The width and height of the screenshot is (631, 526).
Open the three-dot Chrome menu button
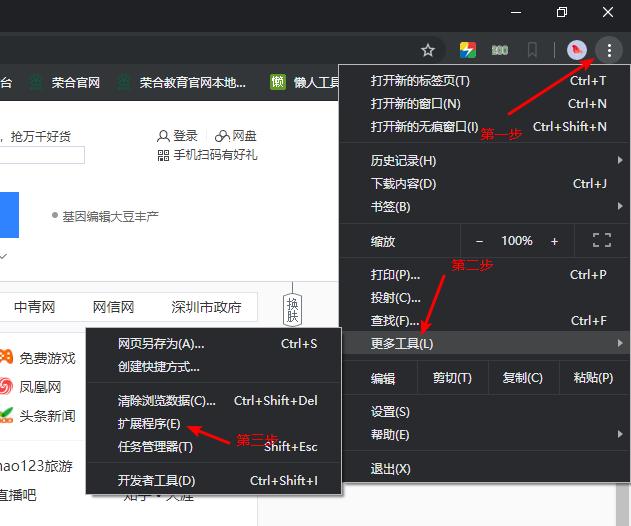tap(609, 50)
